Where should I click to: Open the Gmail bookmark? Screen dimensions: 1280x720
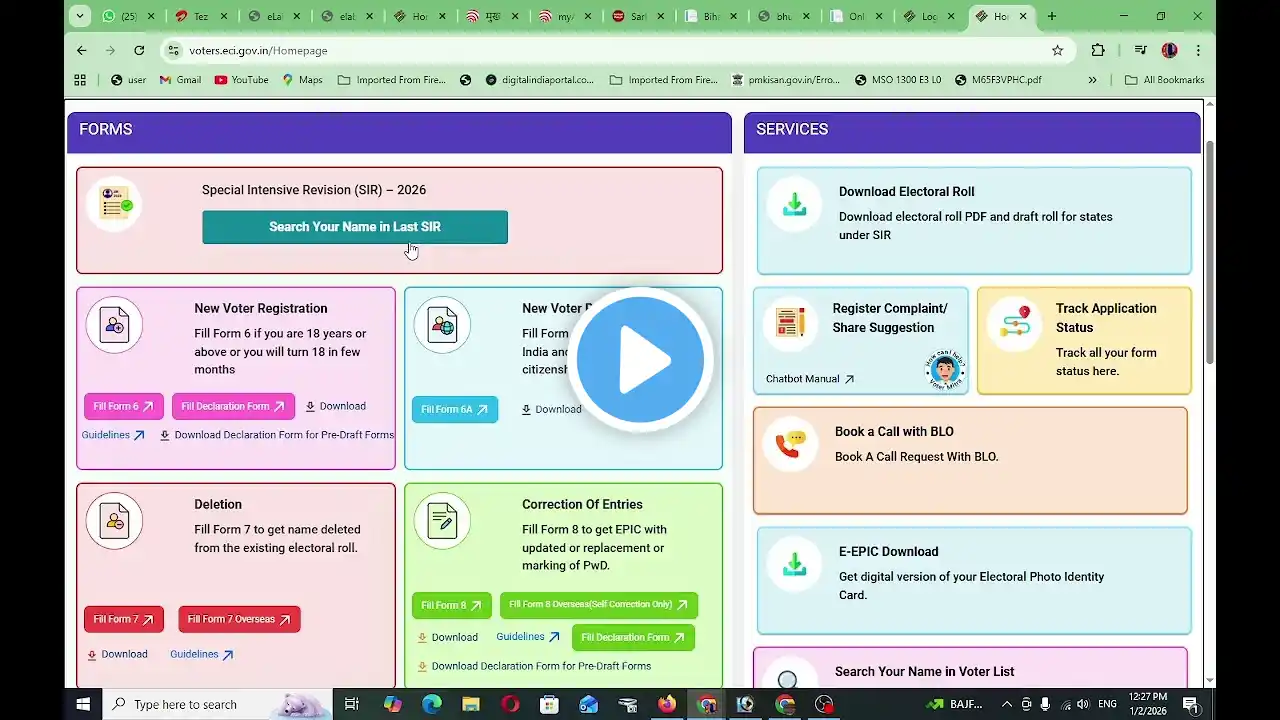[180, 80]
